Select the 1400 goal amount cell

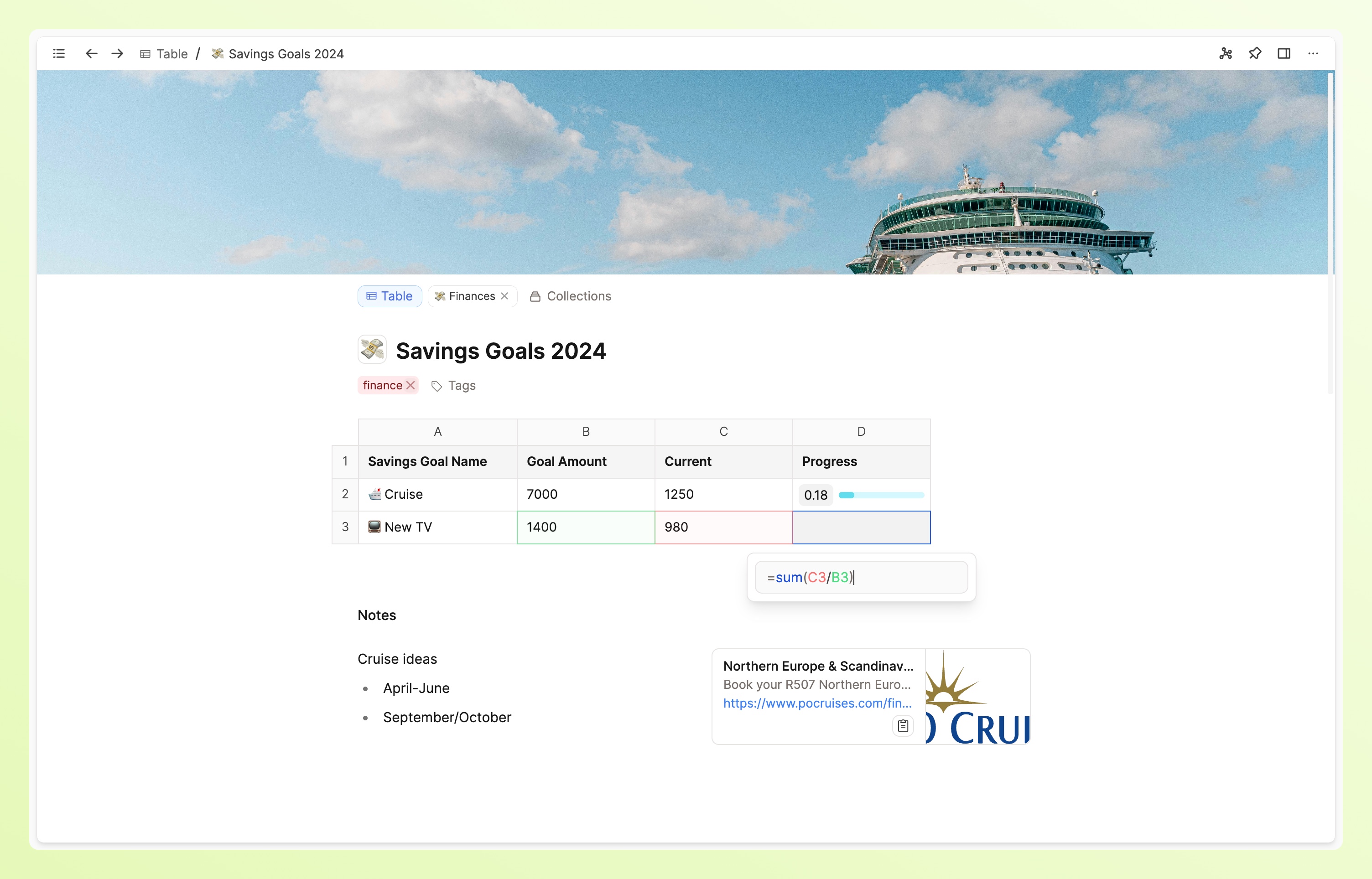(585, 527)
